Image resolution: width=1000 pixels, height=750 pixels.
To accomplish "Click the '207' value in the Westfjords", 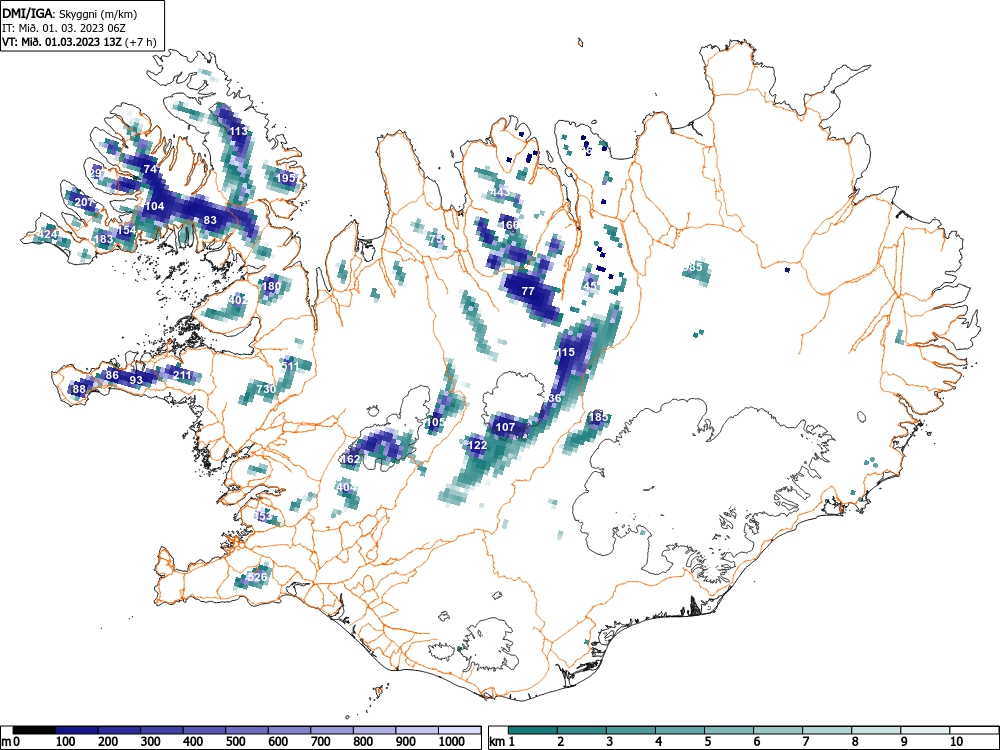I will tap(84, 202).
